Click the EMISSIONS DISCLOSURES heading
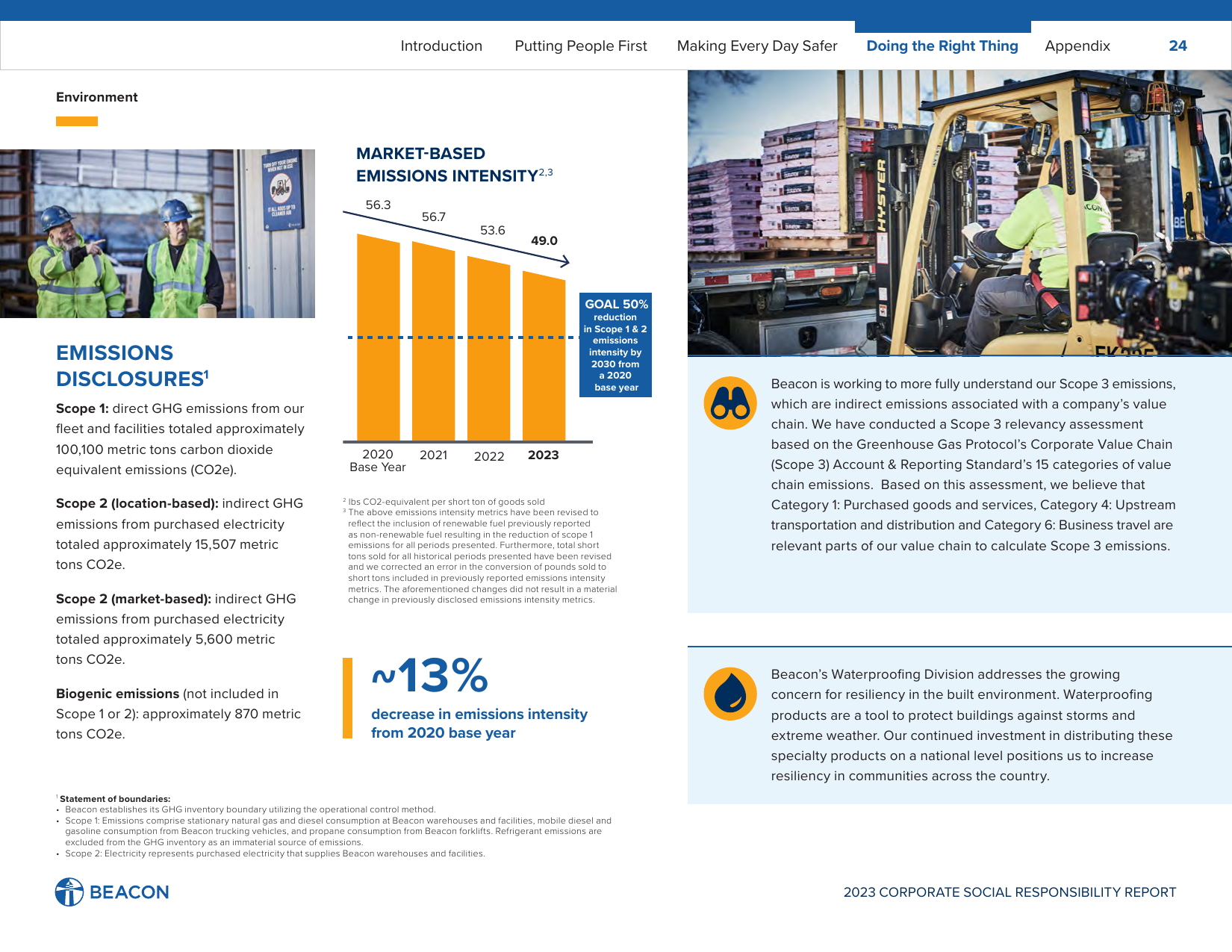 132,366
